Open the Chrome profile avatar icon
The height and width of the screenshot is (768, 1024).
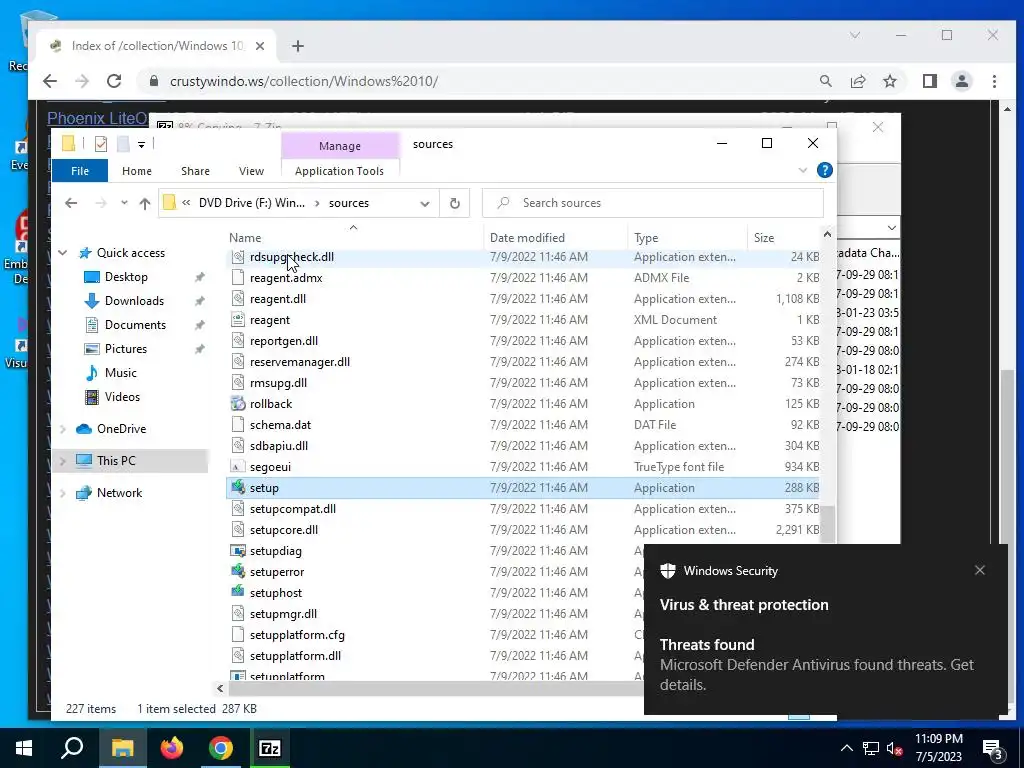961,81
